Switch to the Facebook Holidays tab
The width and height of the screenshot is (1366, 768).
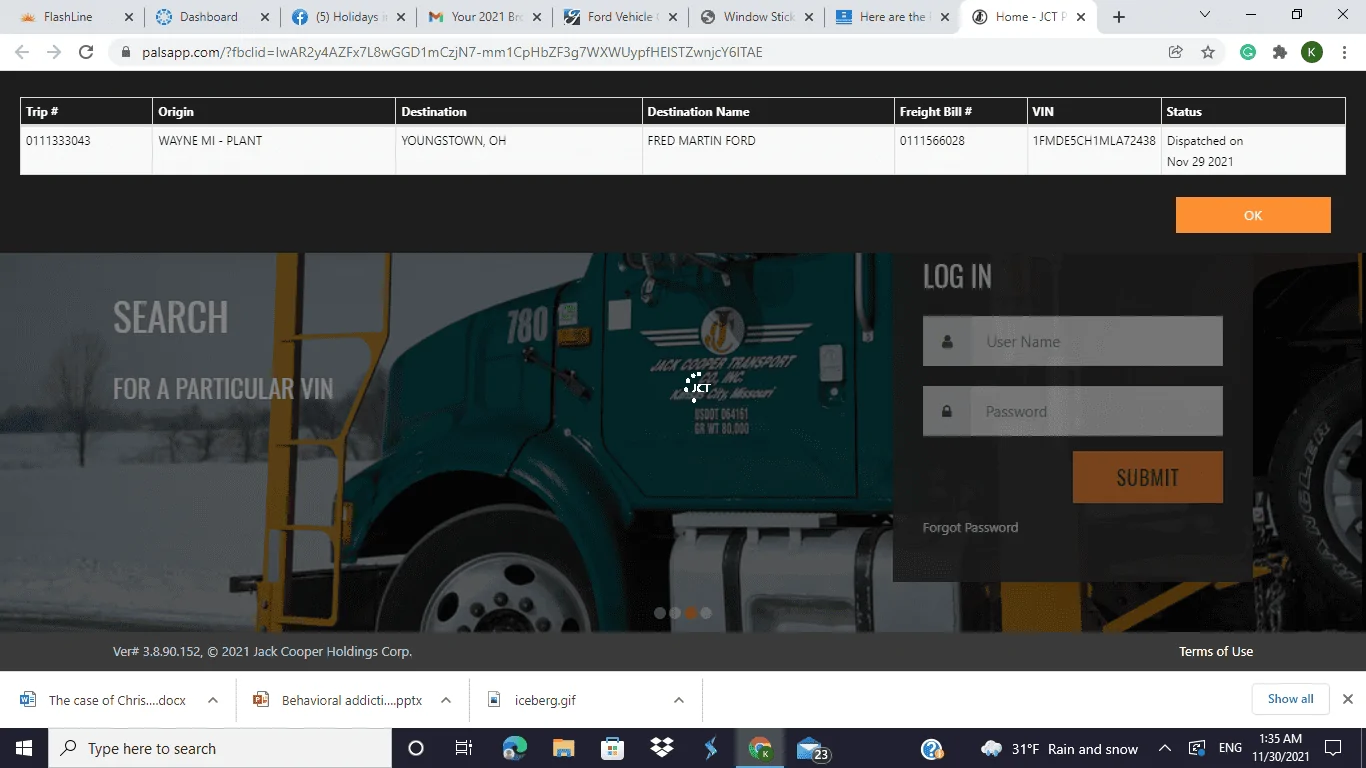click(x=346, y=17)
